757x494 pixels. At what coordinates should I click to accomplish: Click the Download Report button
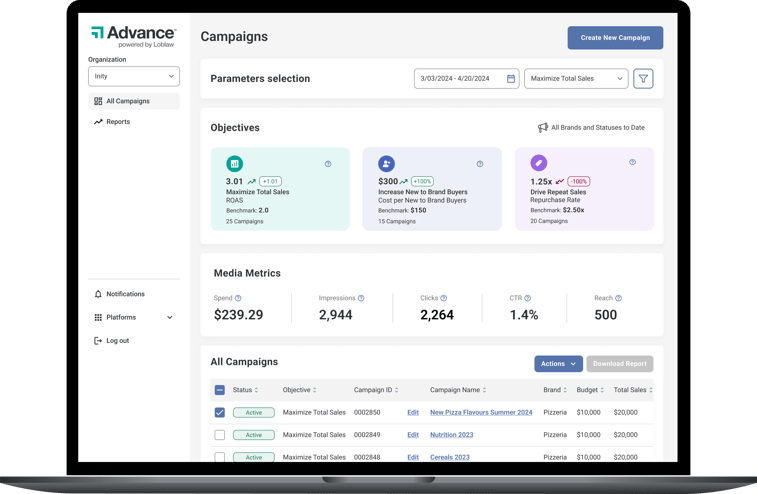[x=620, y=364]
